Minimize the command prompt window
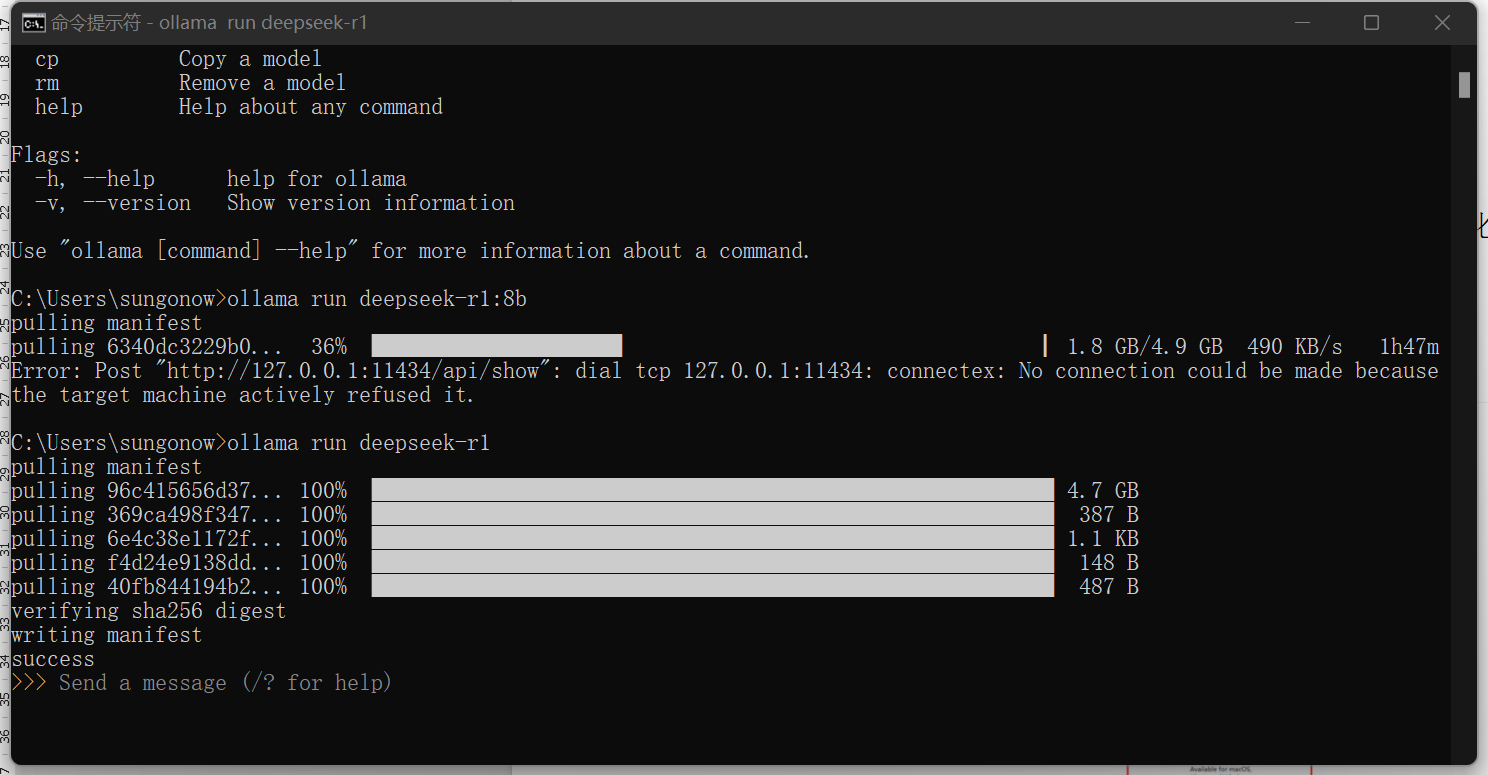This screenshot has width=1488, height=775. tap(1300, 22)
